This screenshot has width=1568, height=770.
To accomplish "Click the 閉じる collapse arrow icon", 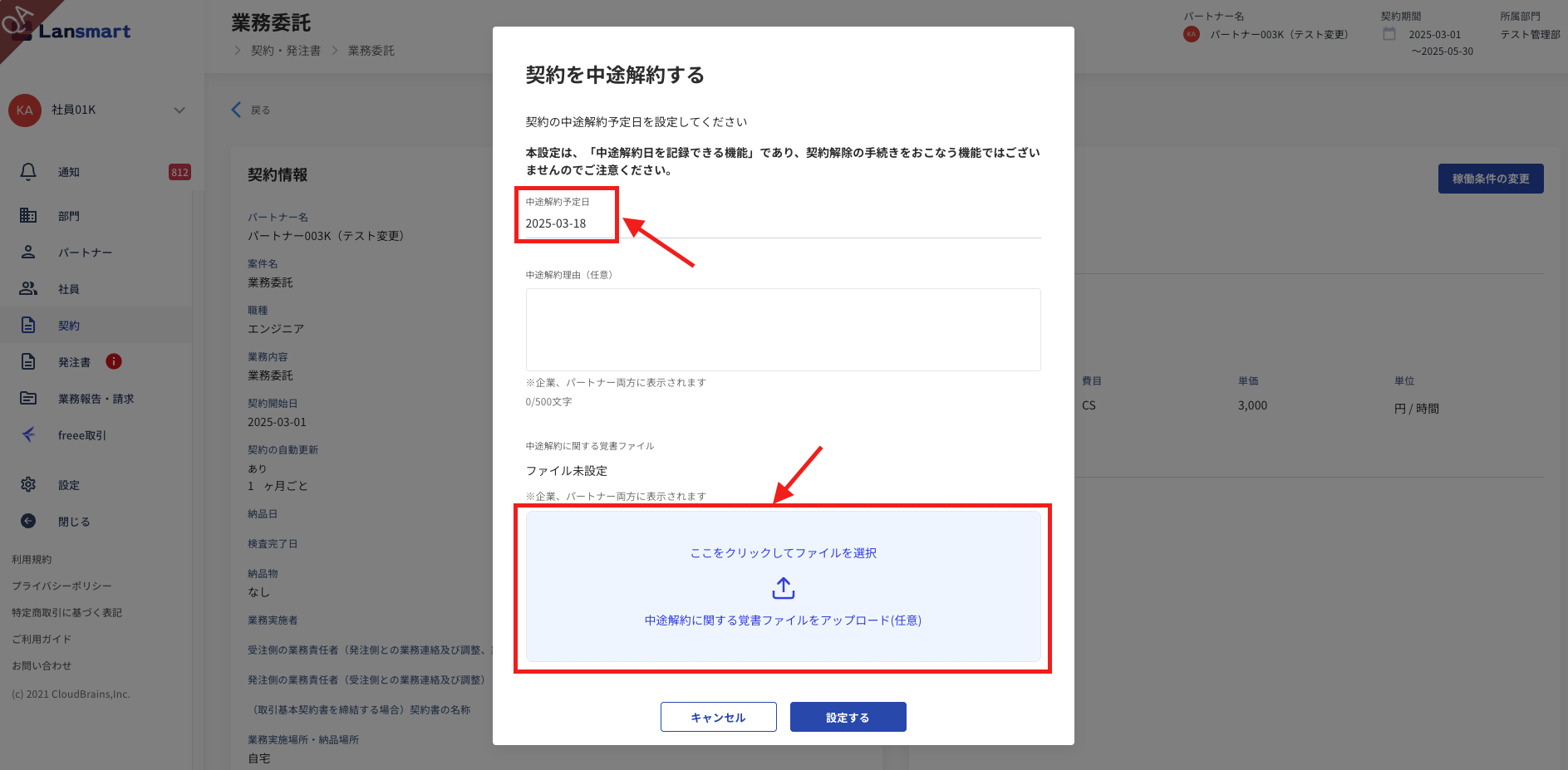I will pyautogui.click(x=28, y=521).
